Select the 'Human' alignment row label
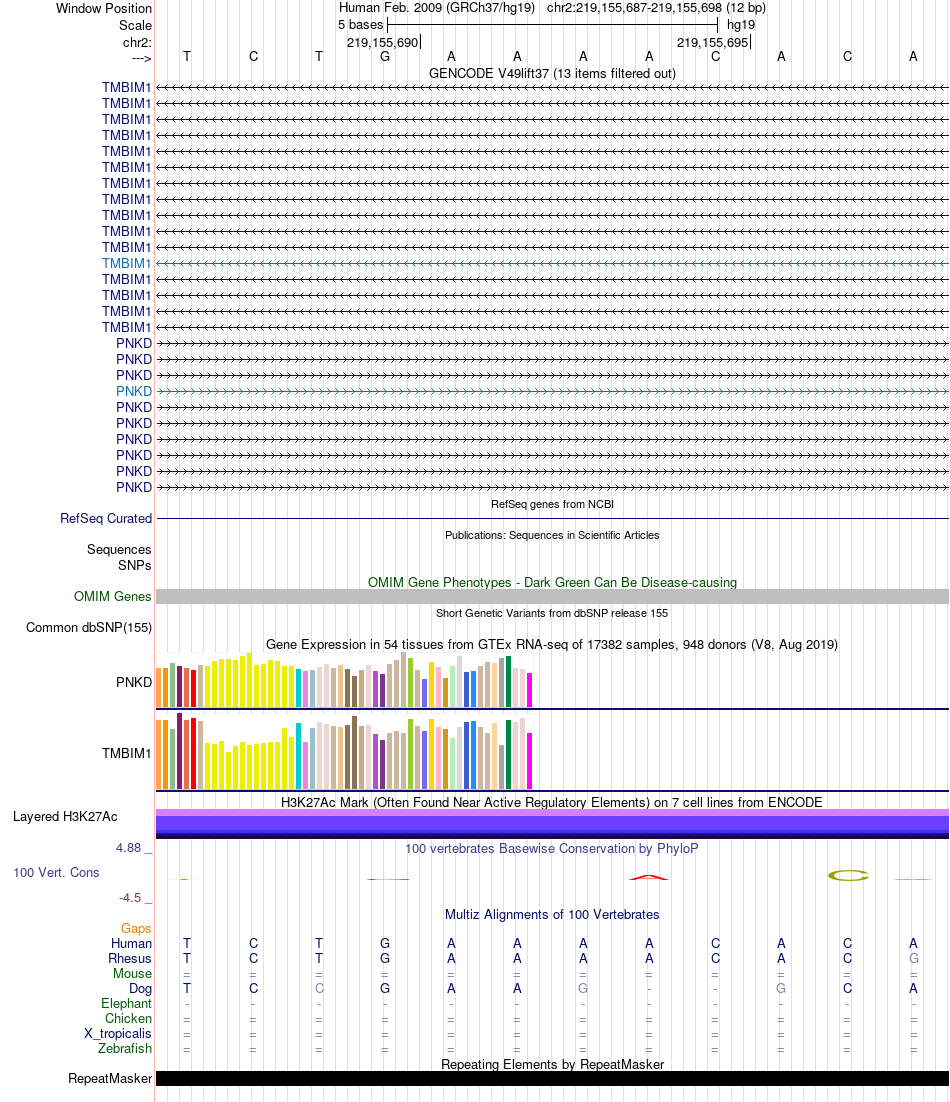The height and width of the screenshot is (1102, 950). (131, 944)
